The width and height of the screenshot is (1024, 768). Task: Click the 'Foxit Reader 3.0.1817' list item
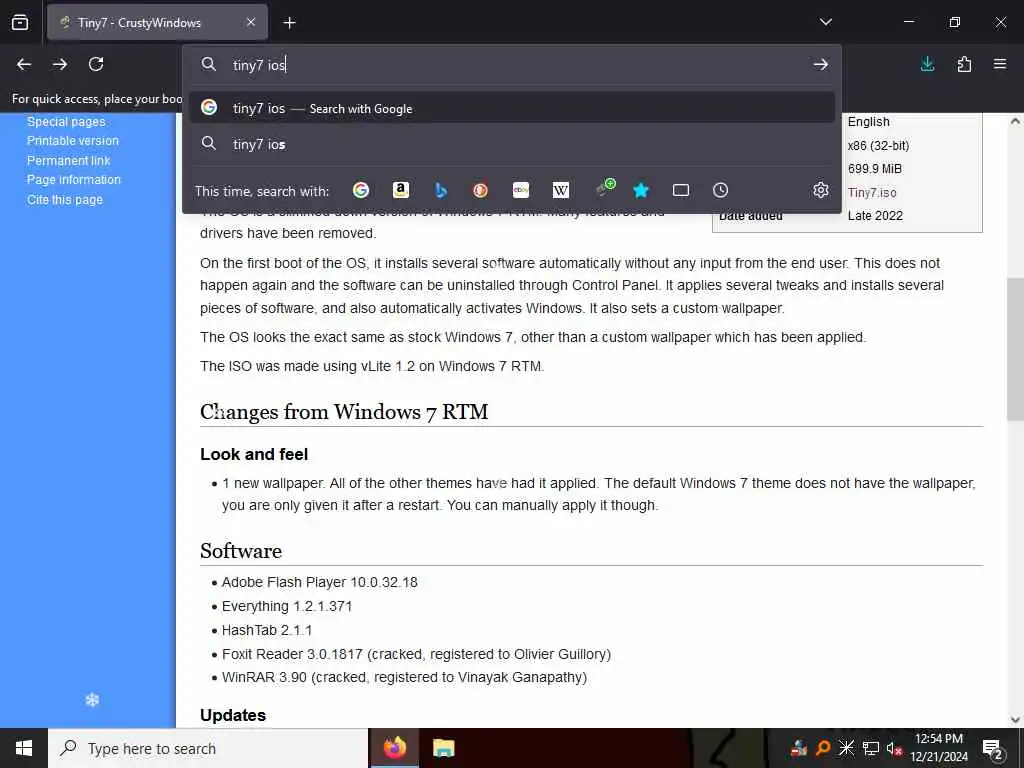point(416,654)
